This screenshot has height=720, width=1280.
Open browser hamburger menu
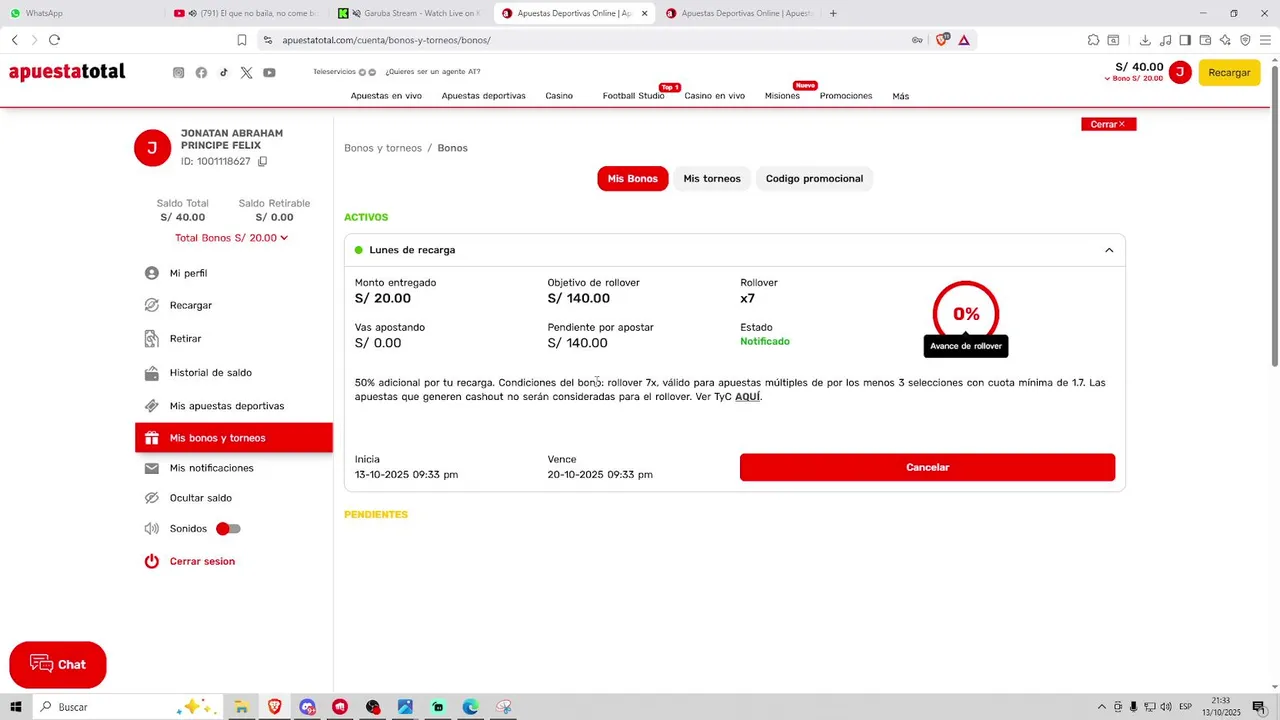[1265, 40]
